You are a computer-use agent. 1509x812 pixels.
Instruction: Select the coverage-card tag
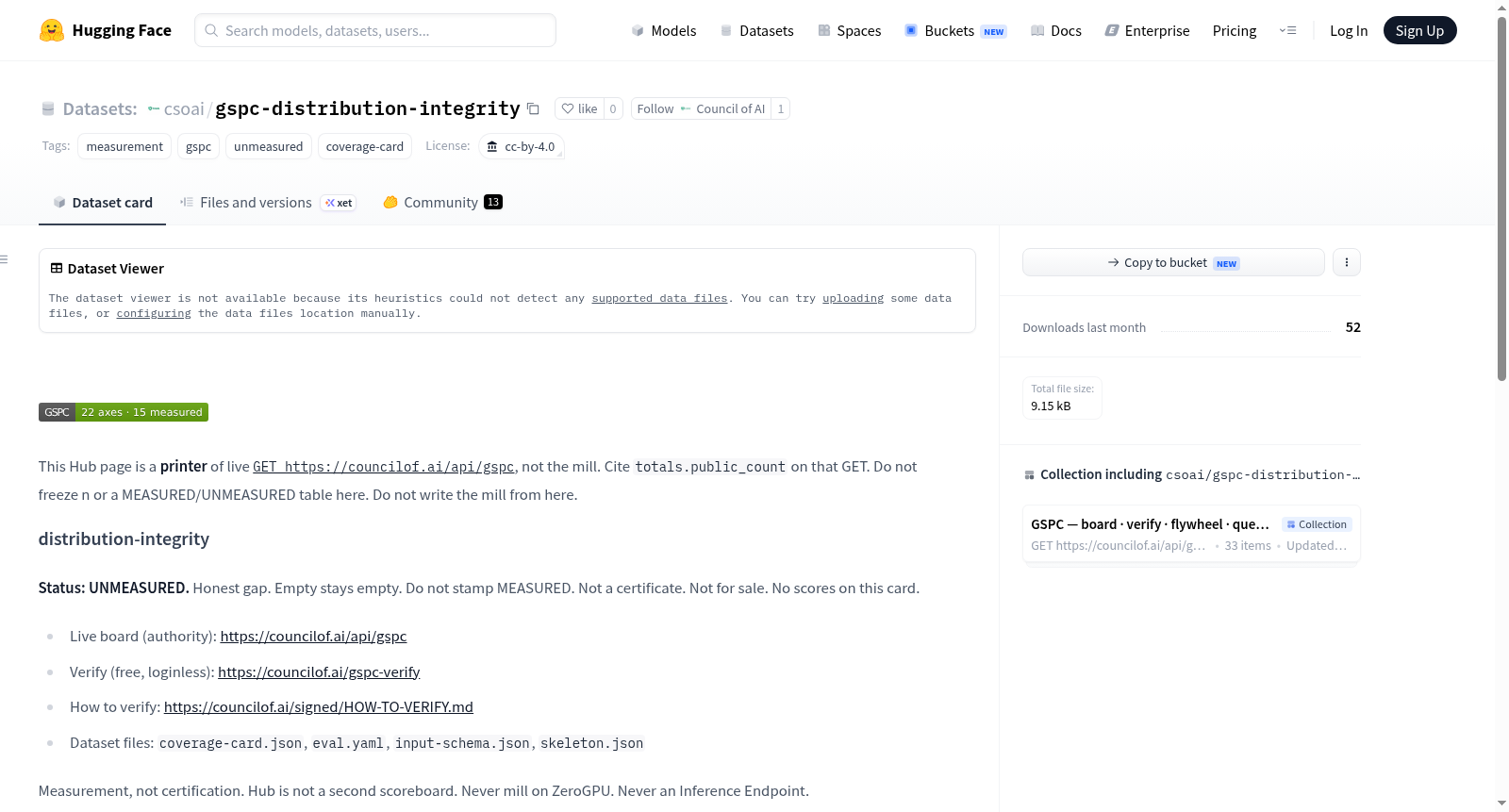pyautogui.click(x=364, y=146)
